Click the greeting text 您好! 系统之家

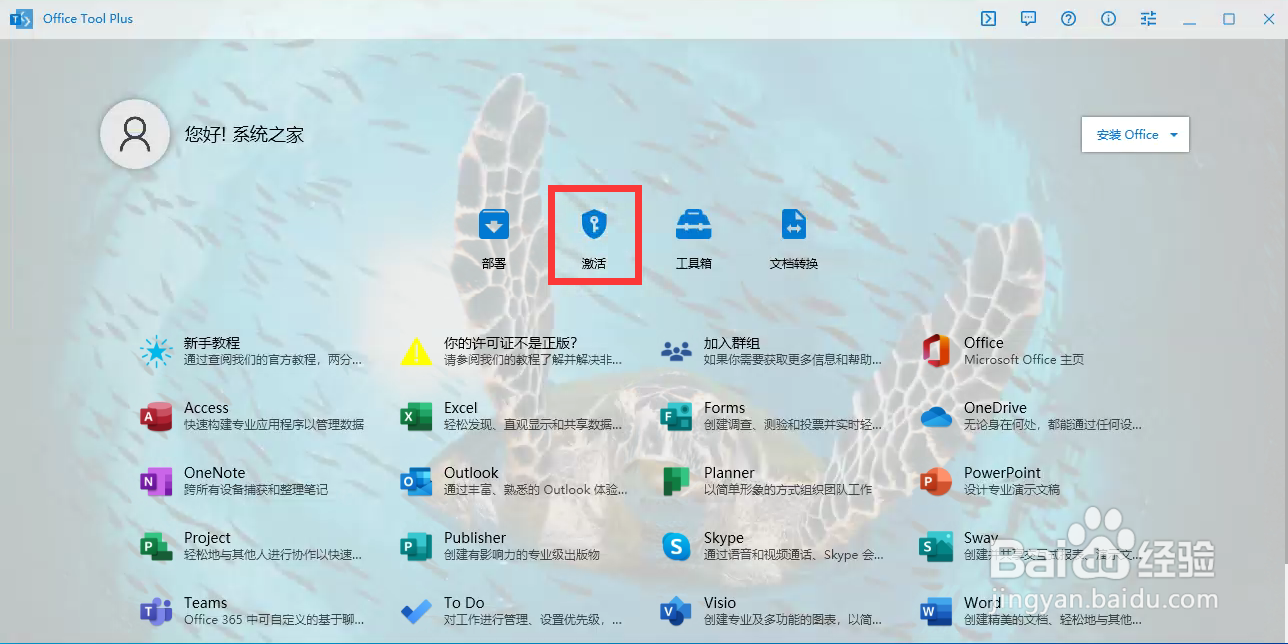click(x=245, y=134)
